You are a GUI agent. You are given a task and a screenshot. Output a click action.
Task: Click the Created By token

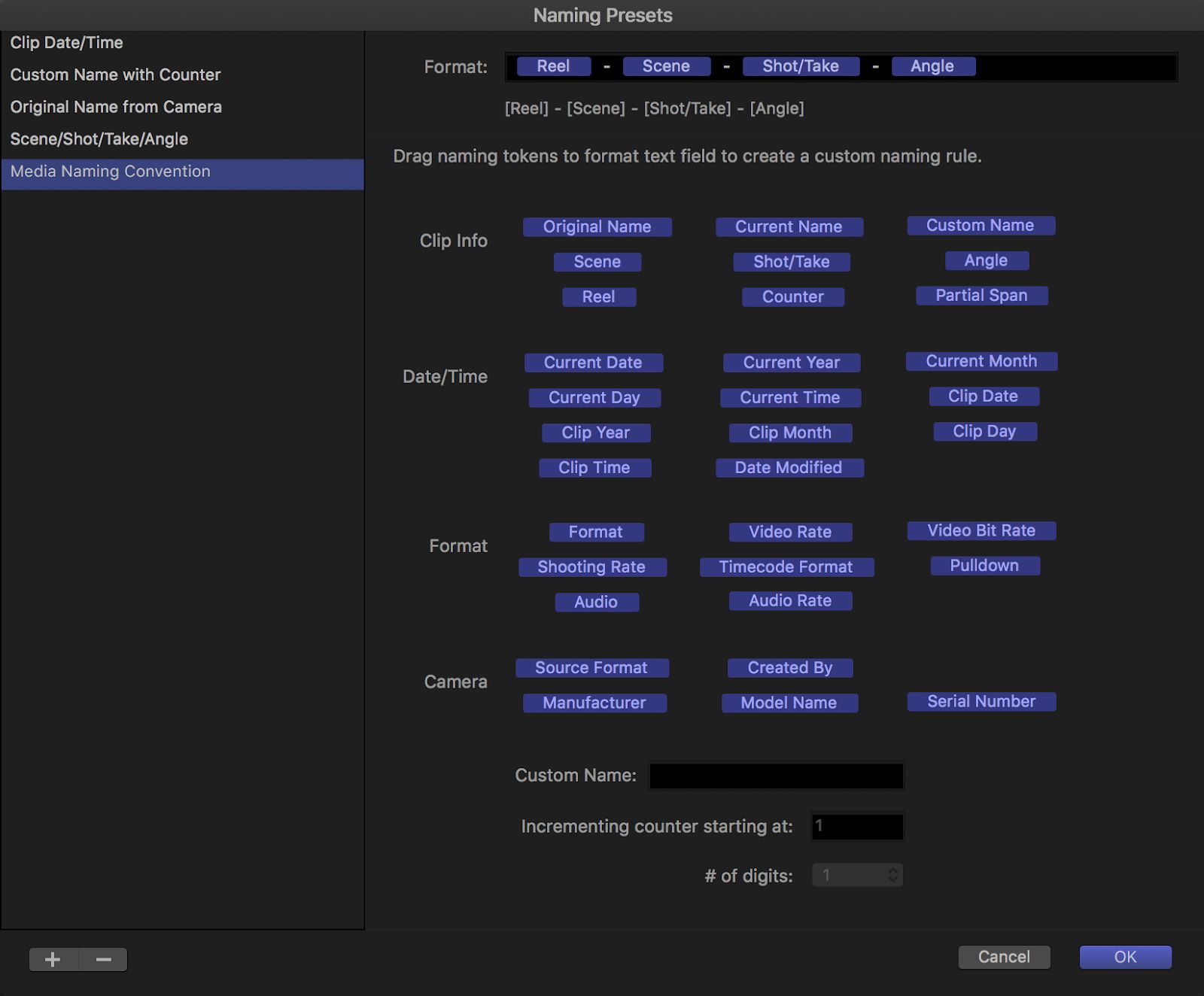click(790, 668)
